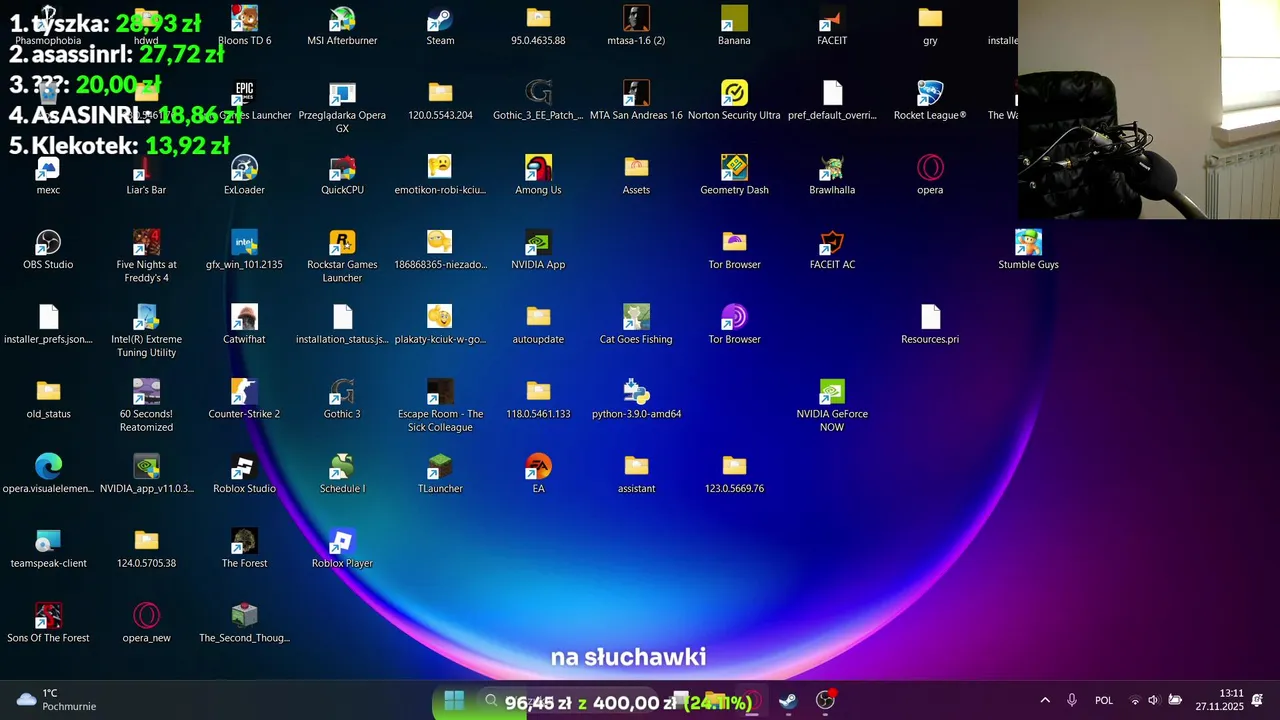
Task: Open mtasa-1.6 (2) desktop icon
Action: point(636,26)
